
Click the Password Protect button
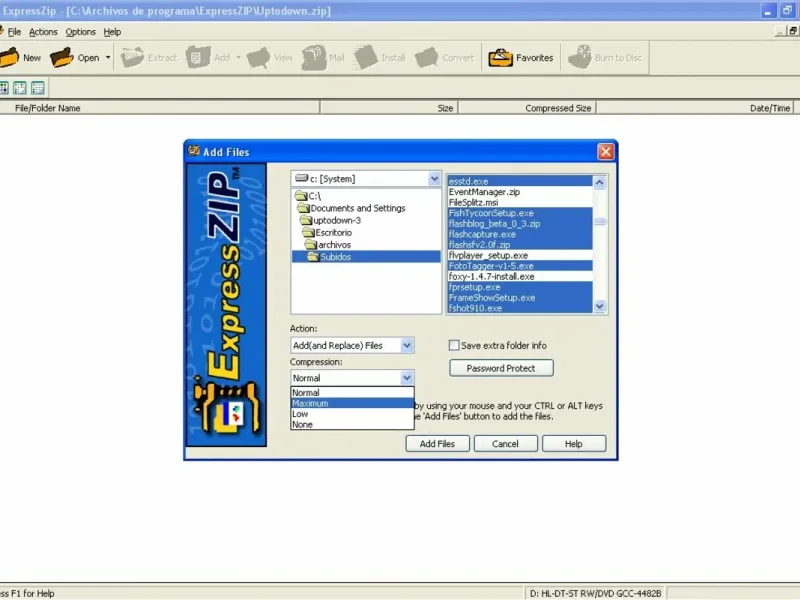501,368
